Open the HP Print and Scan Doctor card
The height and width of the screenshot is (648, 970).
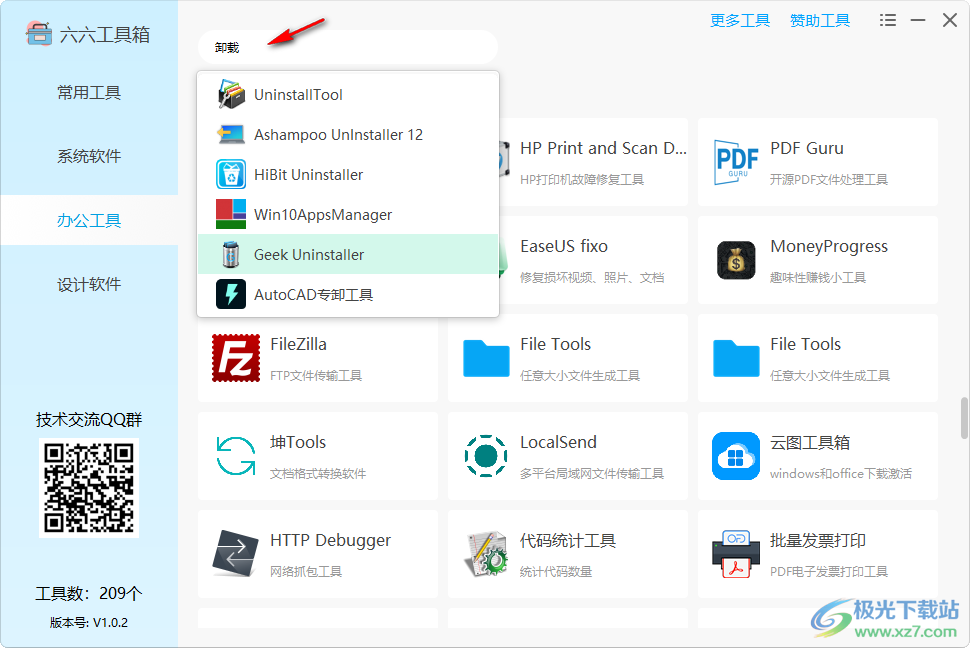tap(593, 162)
